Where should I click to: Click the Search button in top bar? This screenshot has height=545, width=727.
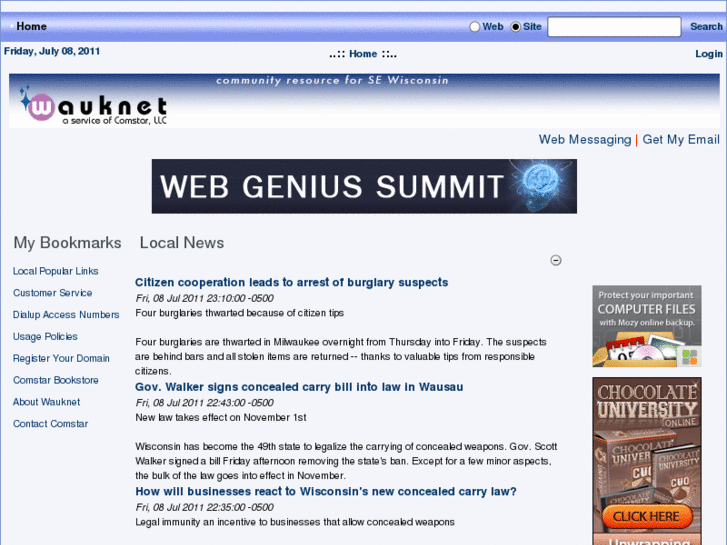(706, 26)
